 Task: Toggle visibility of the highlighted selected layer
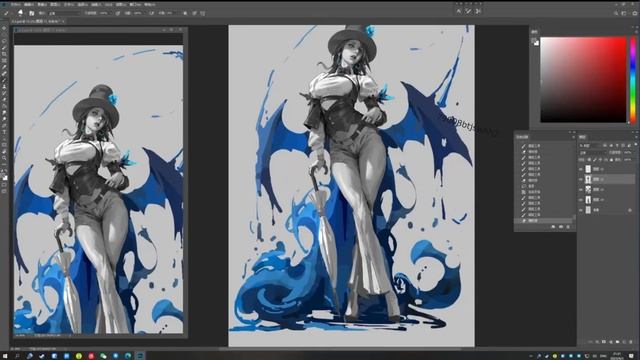pyautogui.click(x=581, y=179)
